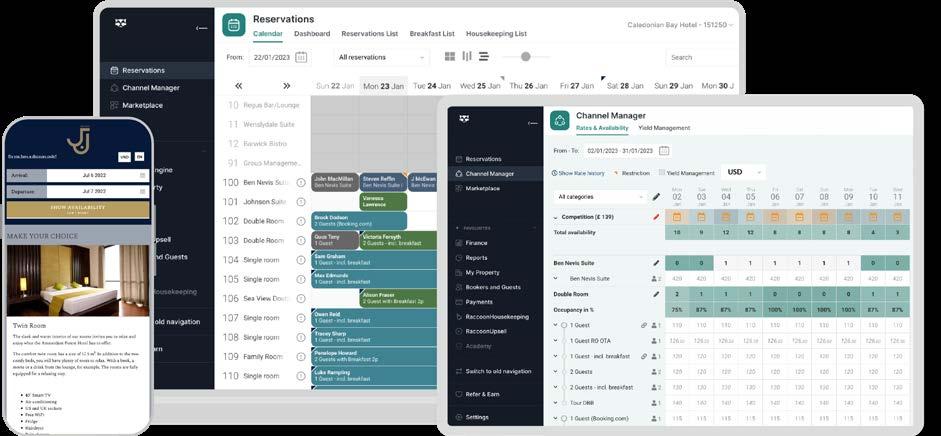Viewport: 941px width, 436px height.
Task: Click the Channel Manager module logo icon
Action: click(559, 120)
